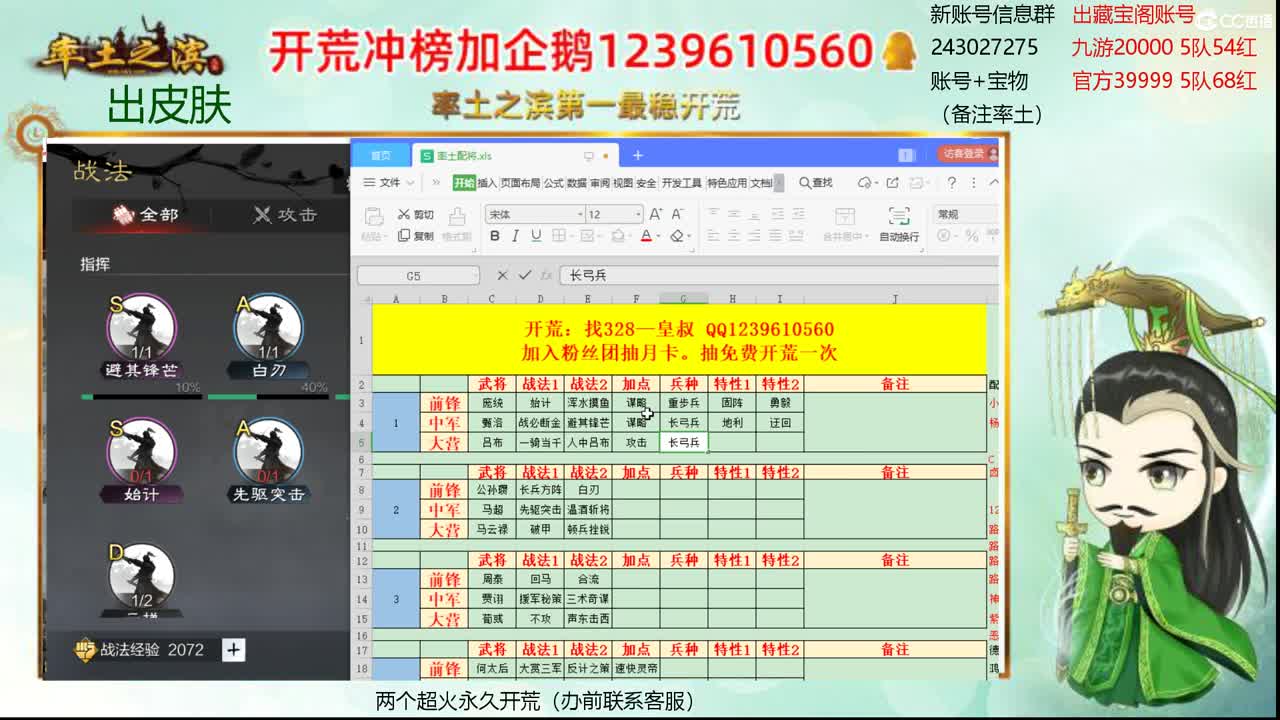Select the 先驱突击 A-rank skill portrait in game panel
1280x720 pixels.
(x=268, y=452)
